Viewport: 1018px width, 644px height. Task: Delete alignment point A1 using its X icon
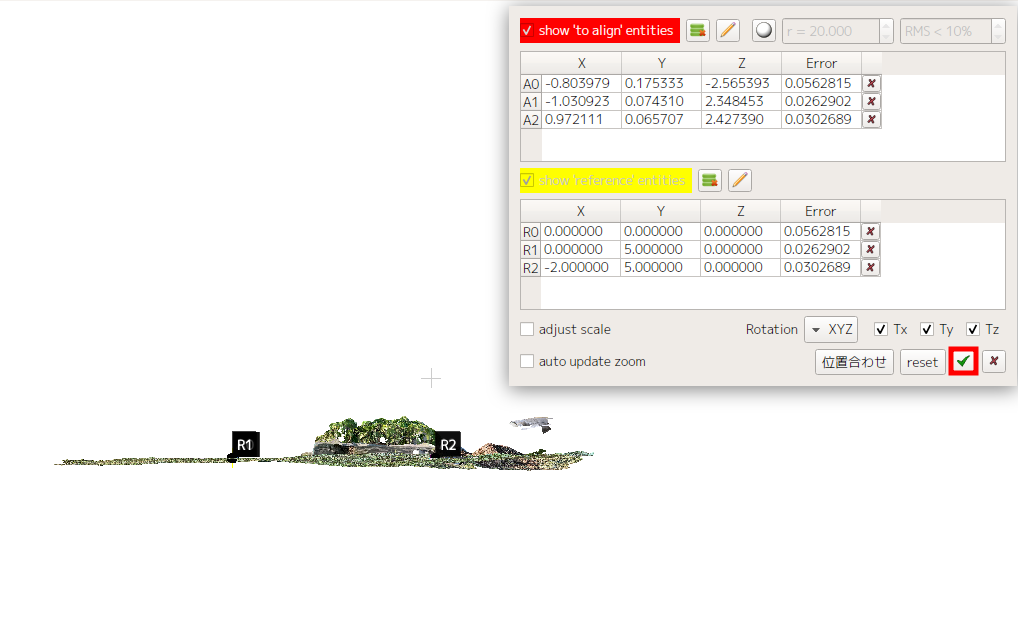click(x=871, y=100)
